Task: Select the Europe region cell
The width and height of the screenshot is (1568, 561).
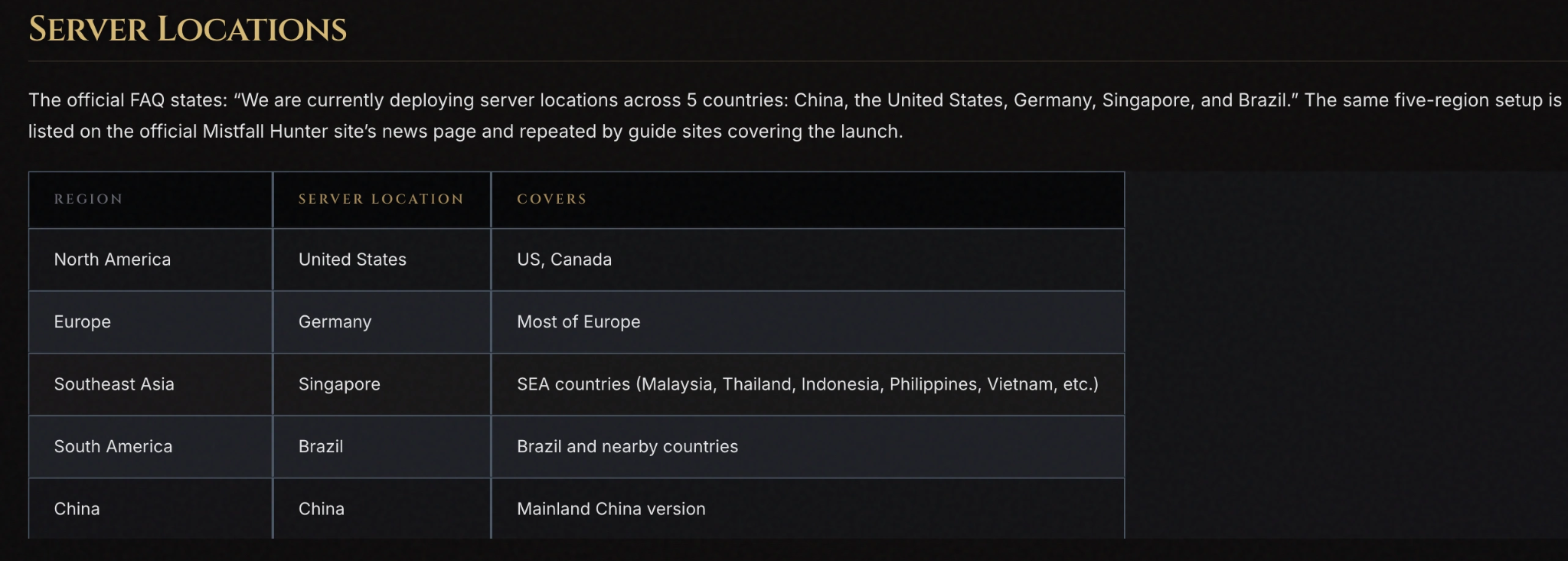Action: [x=150, y=322]
